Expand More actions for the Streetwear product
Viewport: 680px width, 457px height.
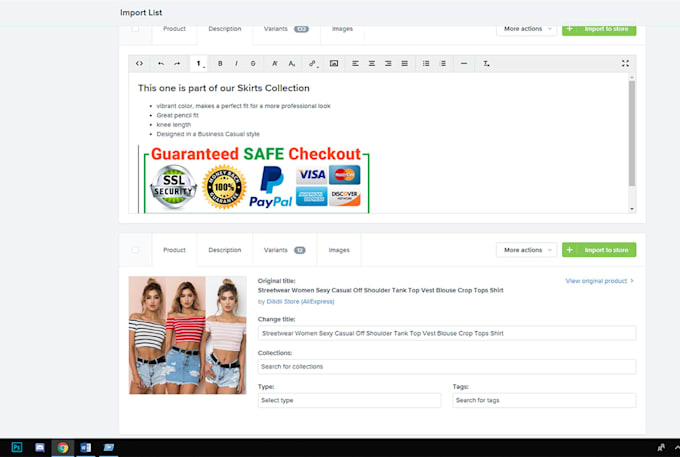point(526,250)
